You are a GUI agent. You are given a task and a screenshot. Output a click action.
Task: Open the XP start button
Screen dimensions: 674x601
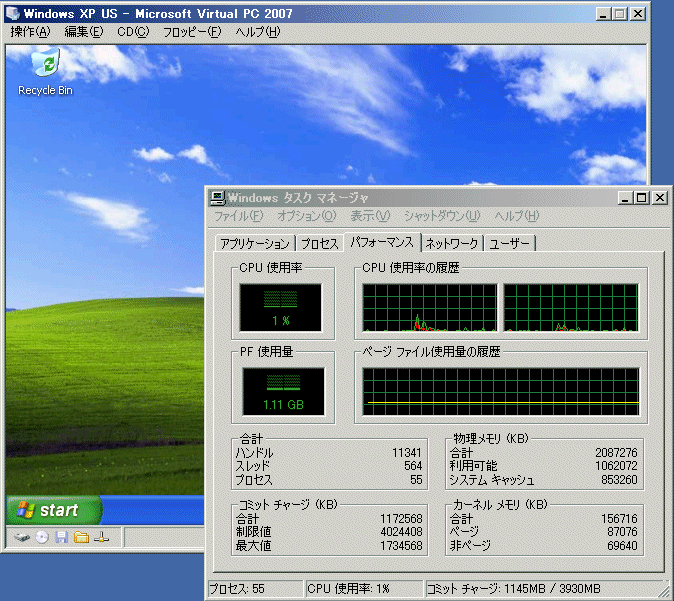tap(54, 510)
